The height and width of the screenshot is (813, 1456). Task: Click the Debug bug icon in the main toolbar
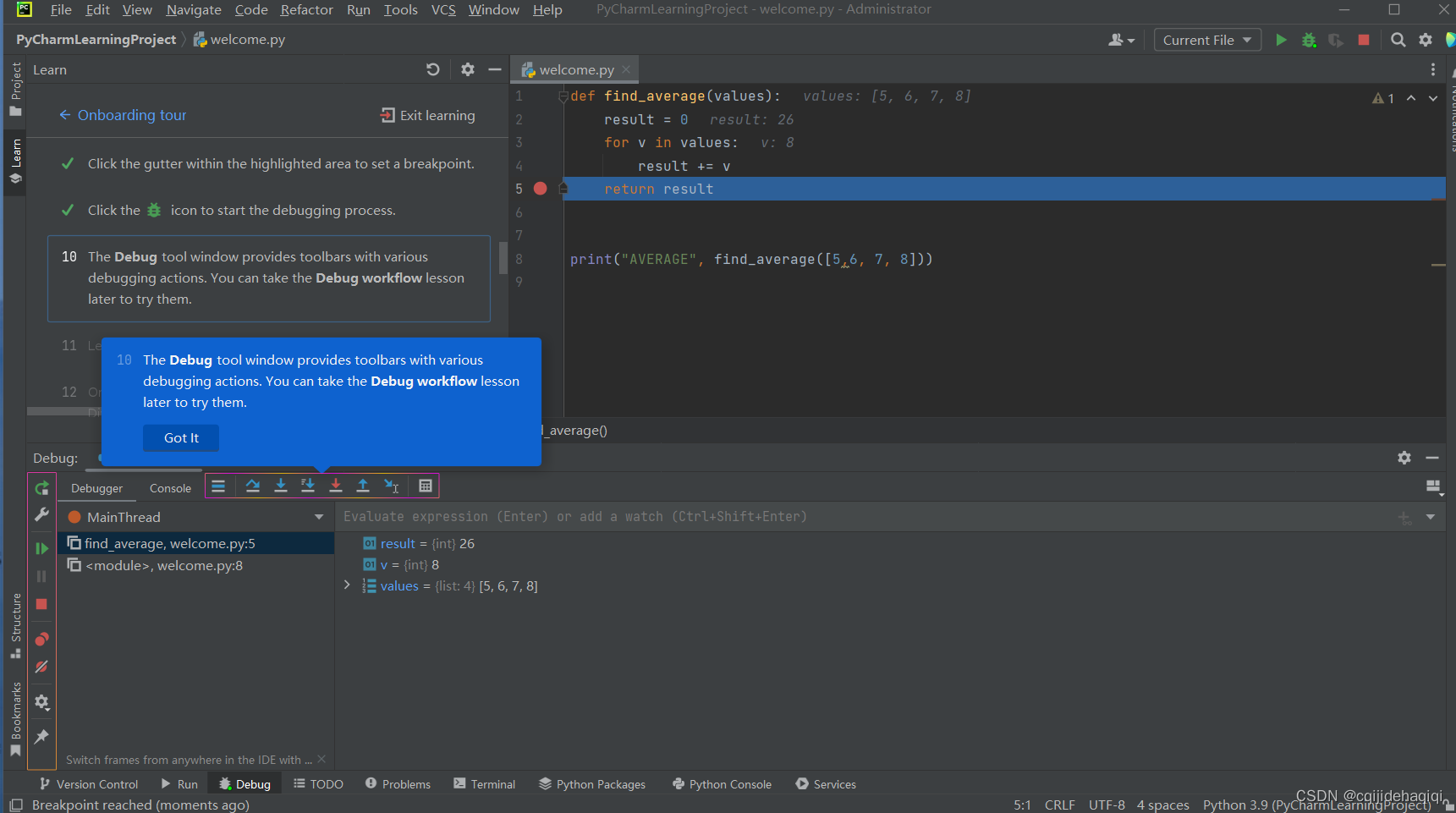(x=1309, y=40)
